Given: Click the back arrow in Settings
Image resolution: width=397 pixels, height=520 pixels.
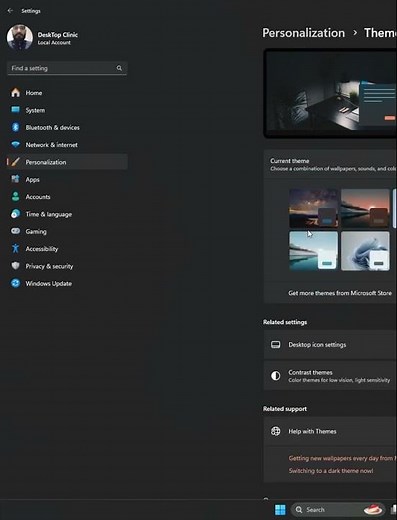Looking at the screenshot, I should 10,11.
